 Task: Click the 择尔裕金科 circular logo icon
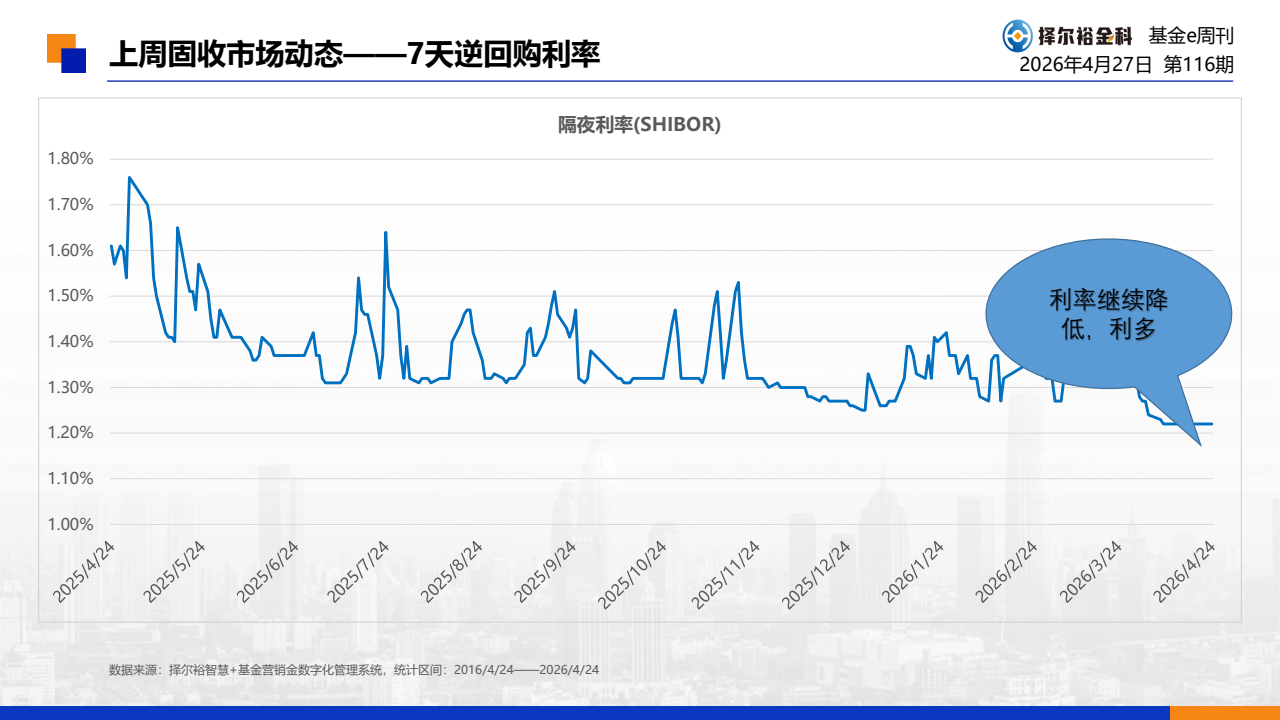point(1018,36)
